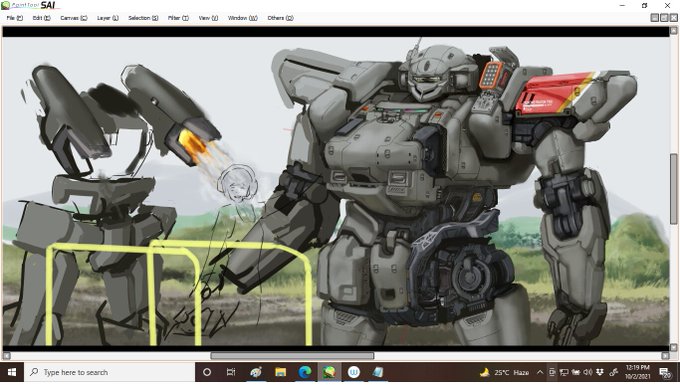Screen dimensions: 680x386
Task: Click the PaintTool SAI taskbar icon
Action: [329, 372]
